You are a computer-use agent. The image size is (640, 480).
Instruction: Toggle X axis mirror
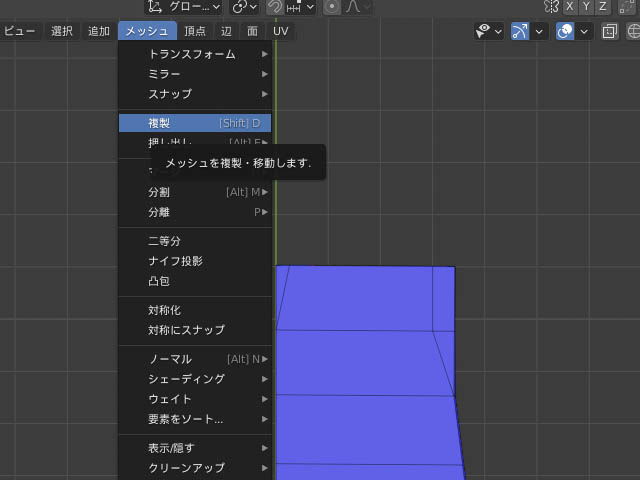click(x=570, y=7)
